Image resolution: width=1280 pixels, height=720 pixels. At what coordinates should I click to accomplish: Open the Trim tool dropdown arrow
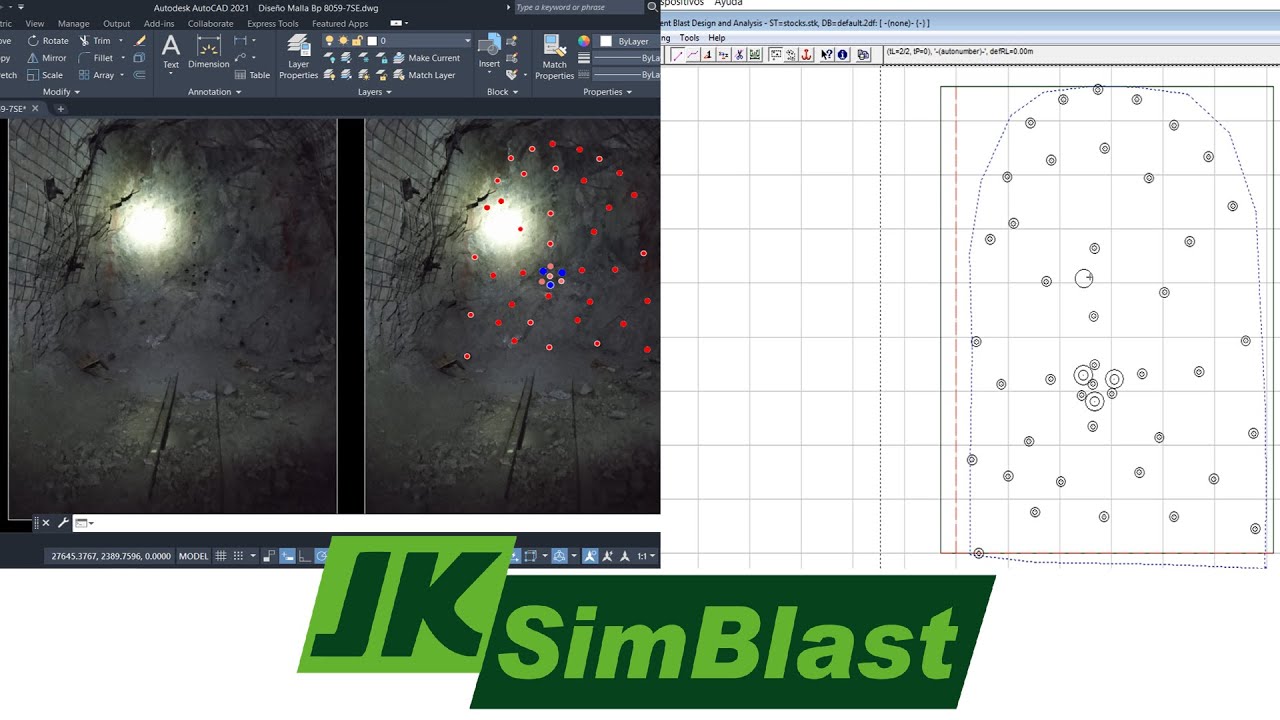point(121,41)
